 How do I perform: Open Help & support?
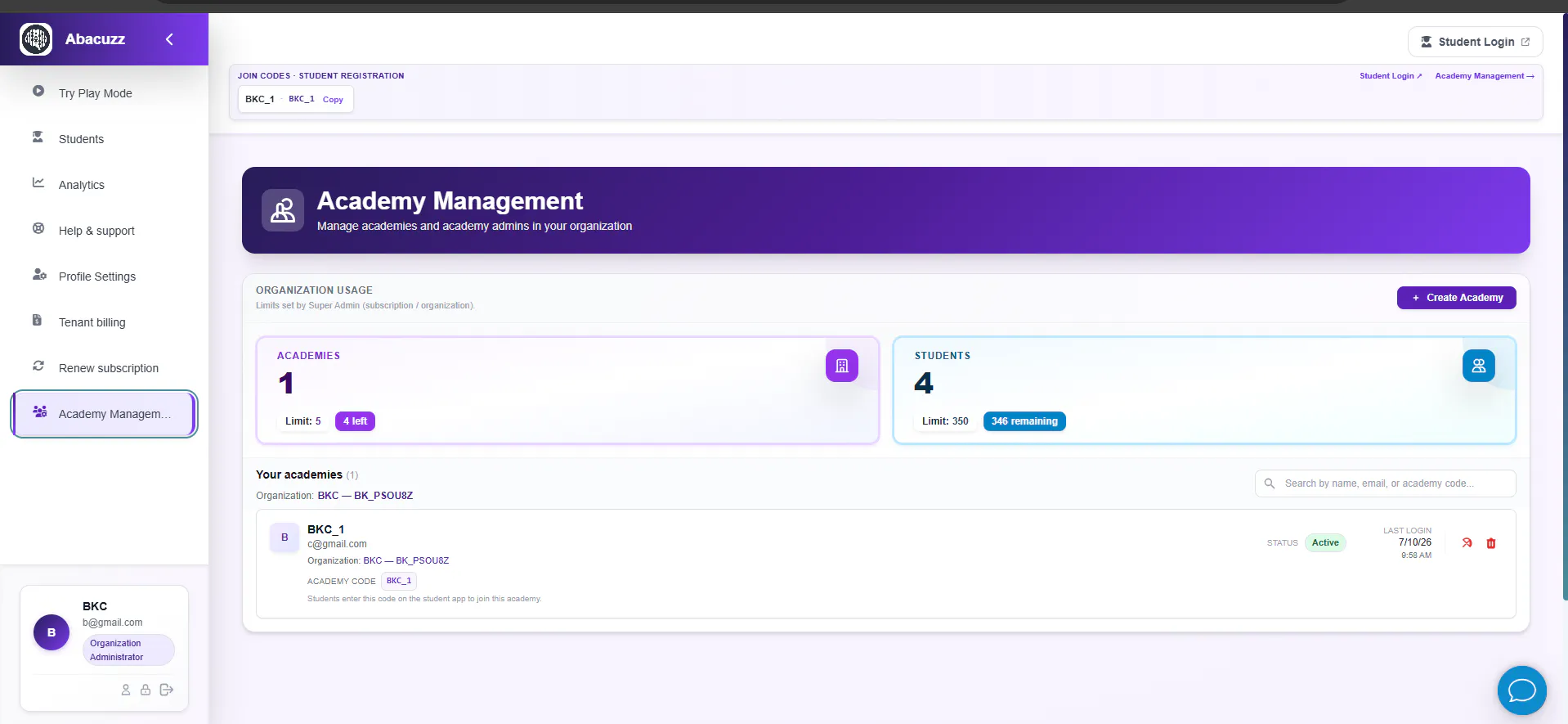coord(104,231)
